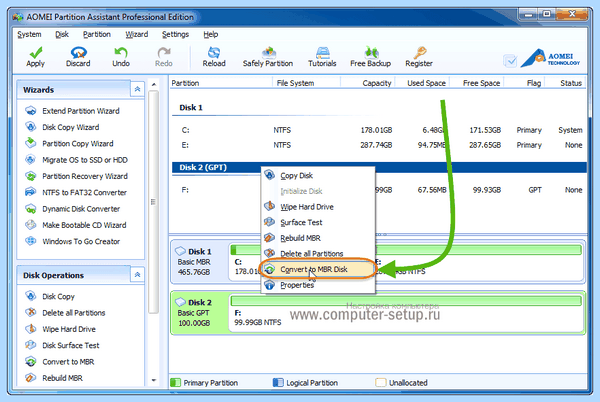Click the AOMEI Technology logo
This screenshot has height=402, width=600.
click(x=550, y=58)
